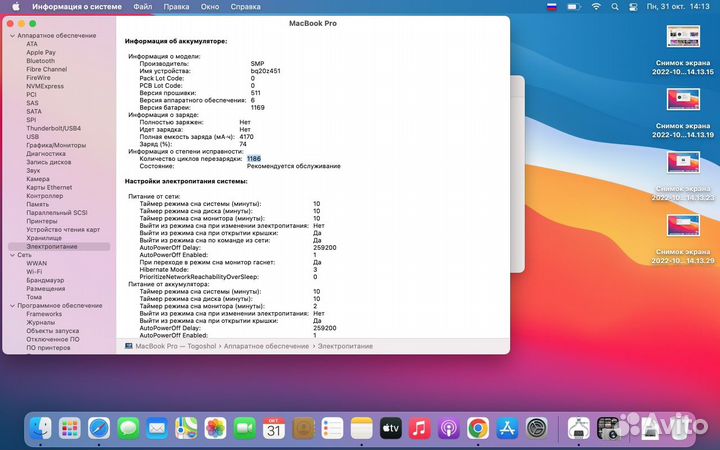The width and height of the screenshot is (720, 450).
Task: Open Podcasts from the Dock
Action: click(x=449, y=428)
